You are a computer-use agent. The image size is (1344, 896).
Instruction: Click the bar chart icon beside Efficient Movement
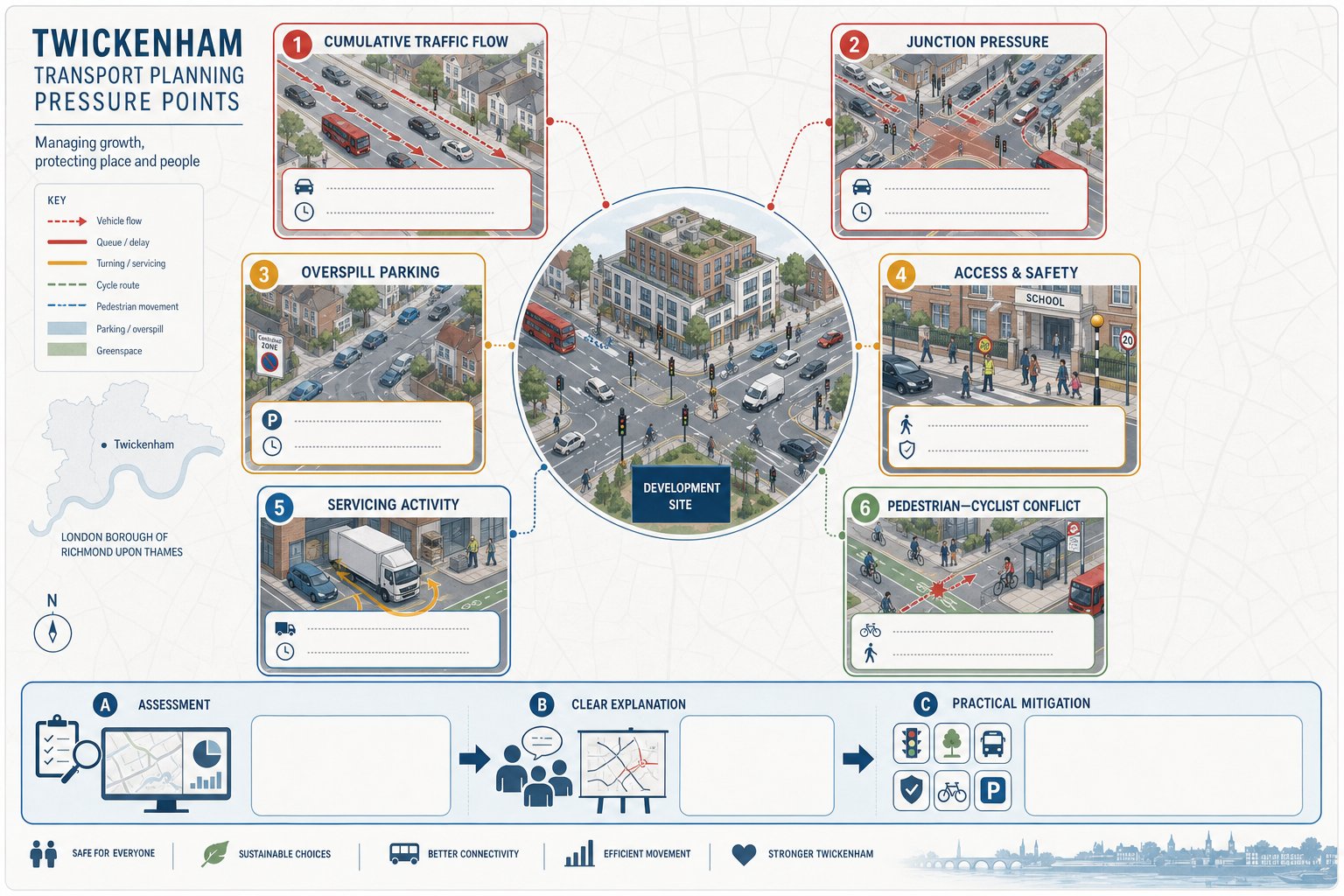tap(579, 853)
